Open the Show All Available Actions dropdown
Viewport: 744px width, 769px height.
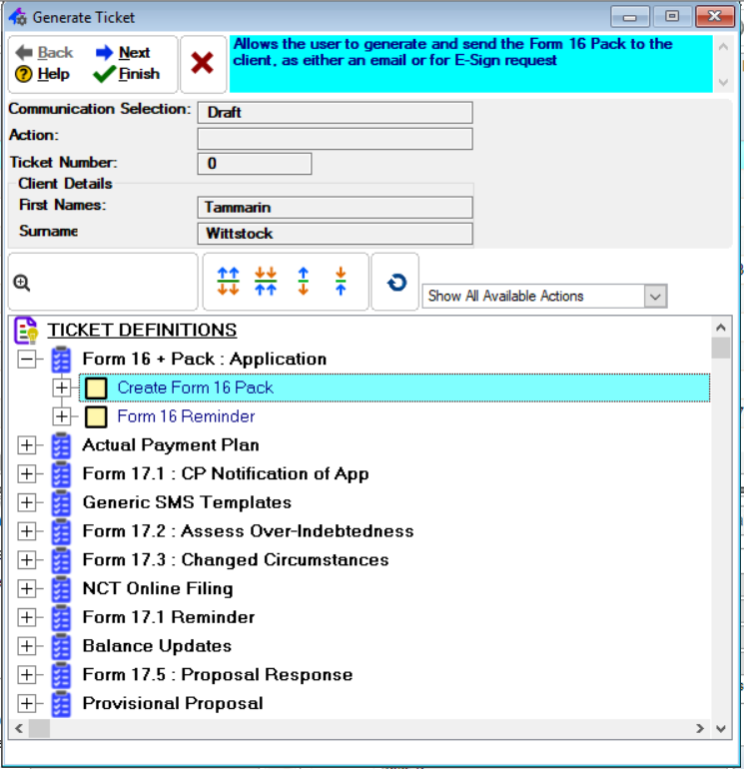(655, 296)
